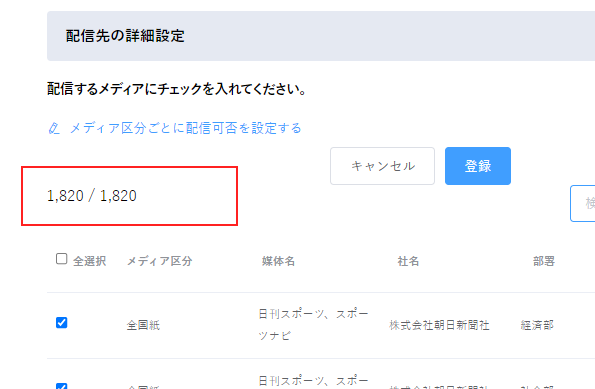Viewport: 595px width, 389px height.
Task: Click the 媒体名 column header
Action: 278,261
